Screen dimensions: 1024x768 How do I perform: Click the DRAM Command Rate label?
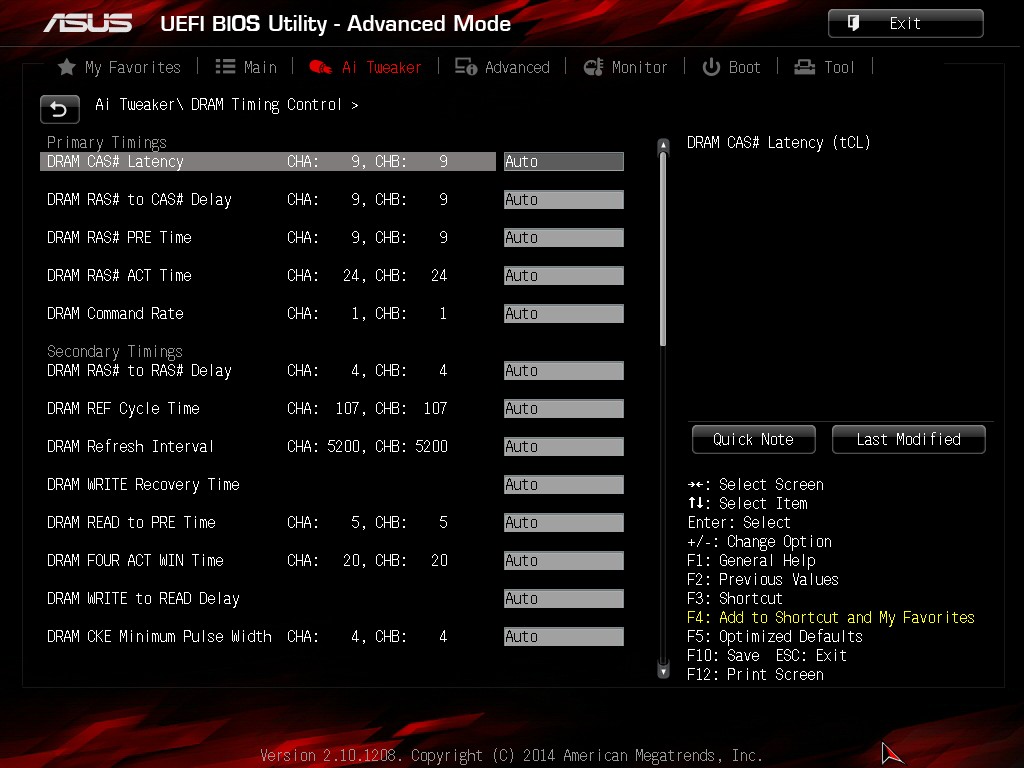115,313
